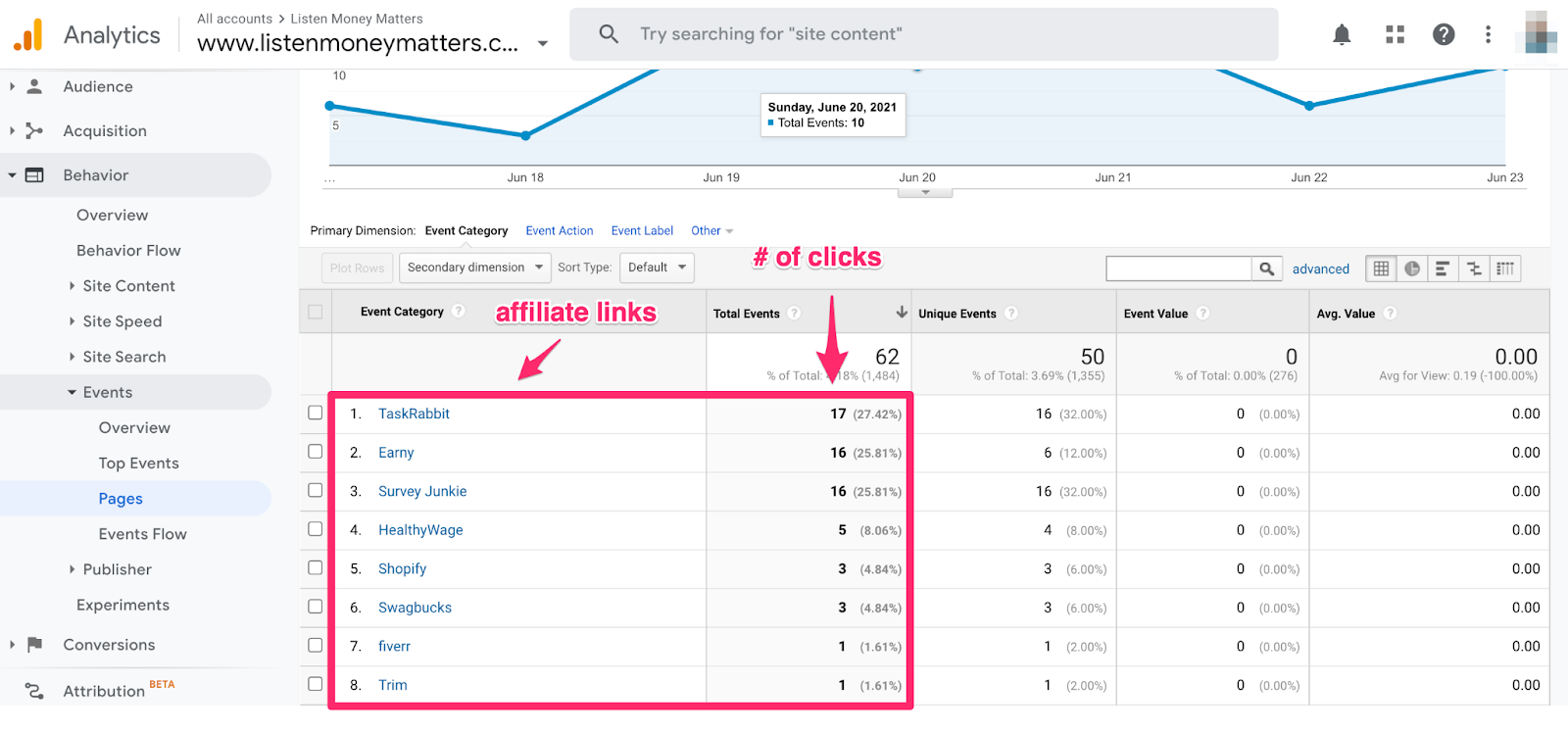Click help icon beside Event Category header
1568x733 pixels.
[x=458, y=312]
